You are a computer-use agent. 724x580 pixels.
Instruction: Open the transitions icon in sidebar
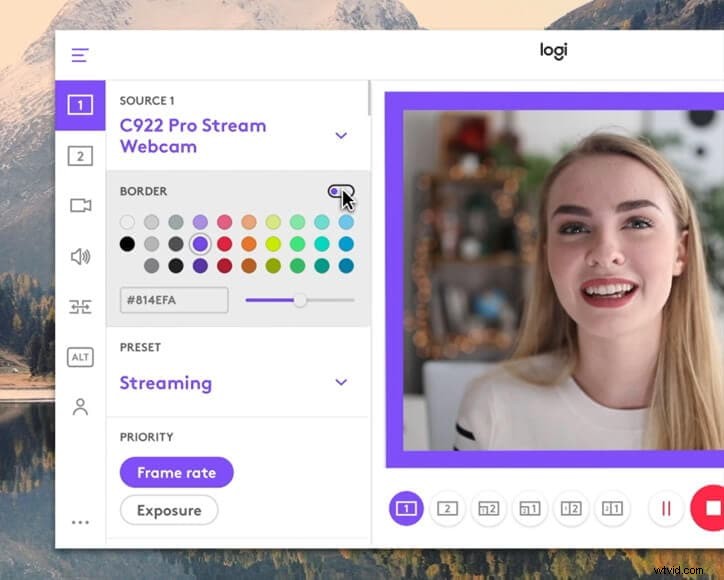pyautogui.click(x=80, y=307)
